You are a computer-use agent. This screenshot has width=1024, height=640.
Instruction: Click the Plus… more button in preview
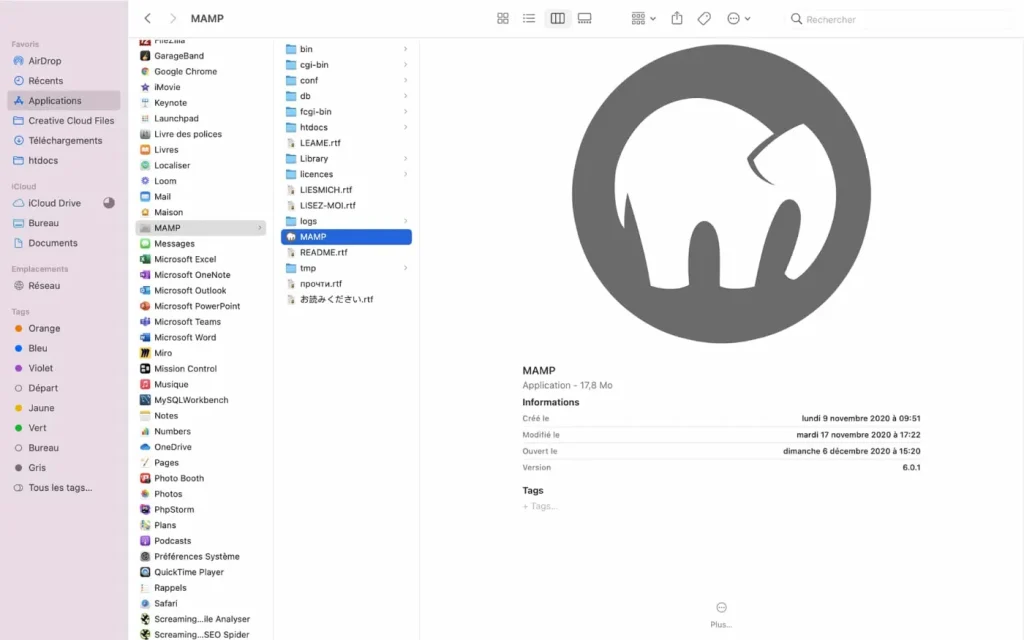pyautogui.click(x=721, y=615)
